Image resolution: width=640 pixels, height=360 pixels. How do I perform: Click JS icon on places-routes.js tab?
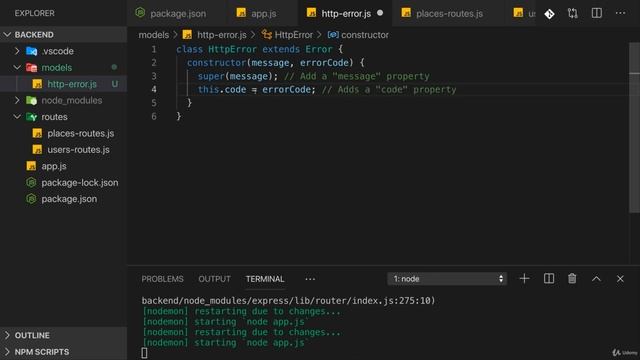point(406,13)
